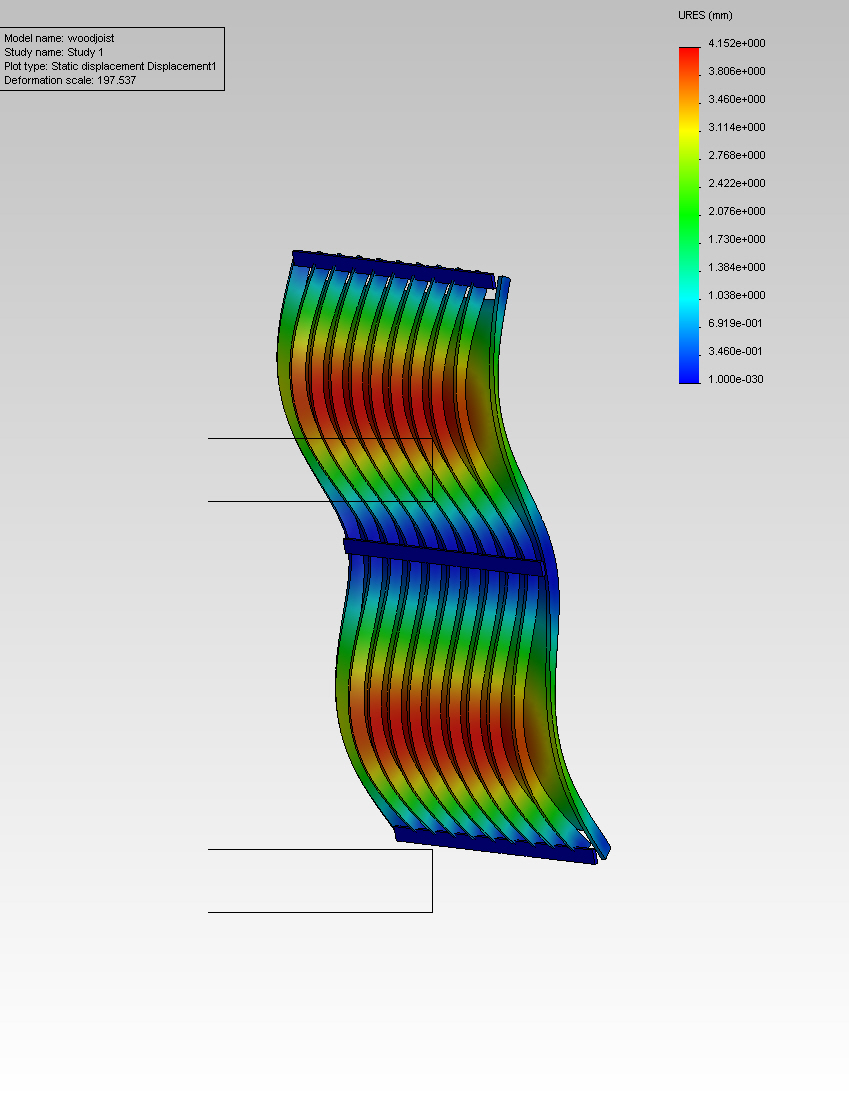Click the legend value 2.076e+000
Viewport: 849px width, 1100px height.
pyautogui.click(x=737, y=212)
